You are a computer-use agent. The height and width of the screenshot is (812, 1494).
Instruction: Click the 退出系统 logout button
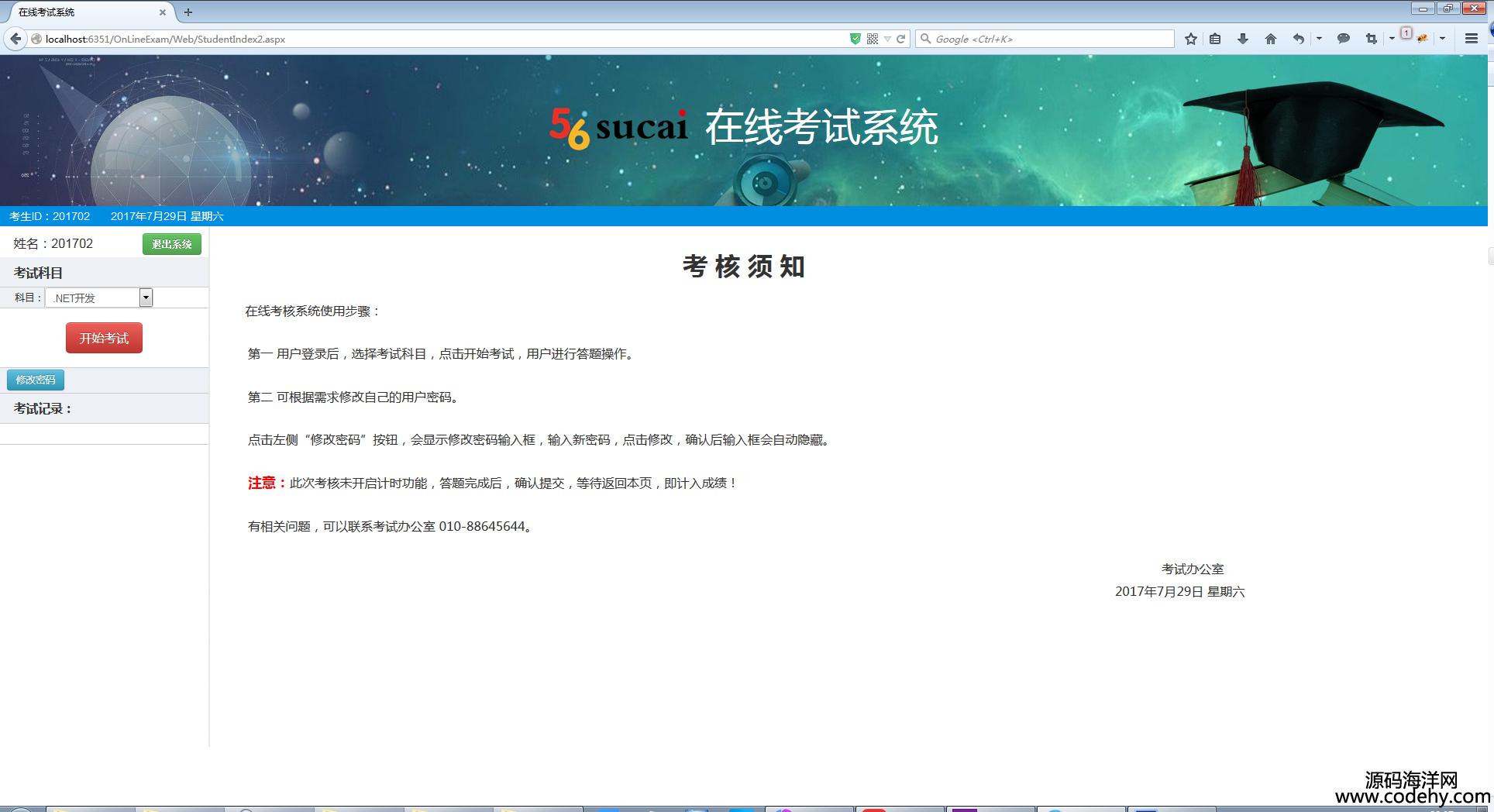click(x=172, y=244)
